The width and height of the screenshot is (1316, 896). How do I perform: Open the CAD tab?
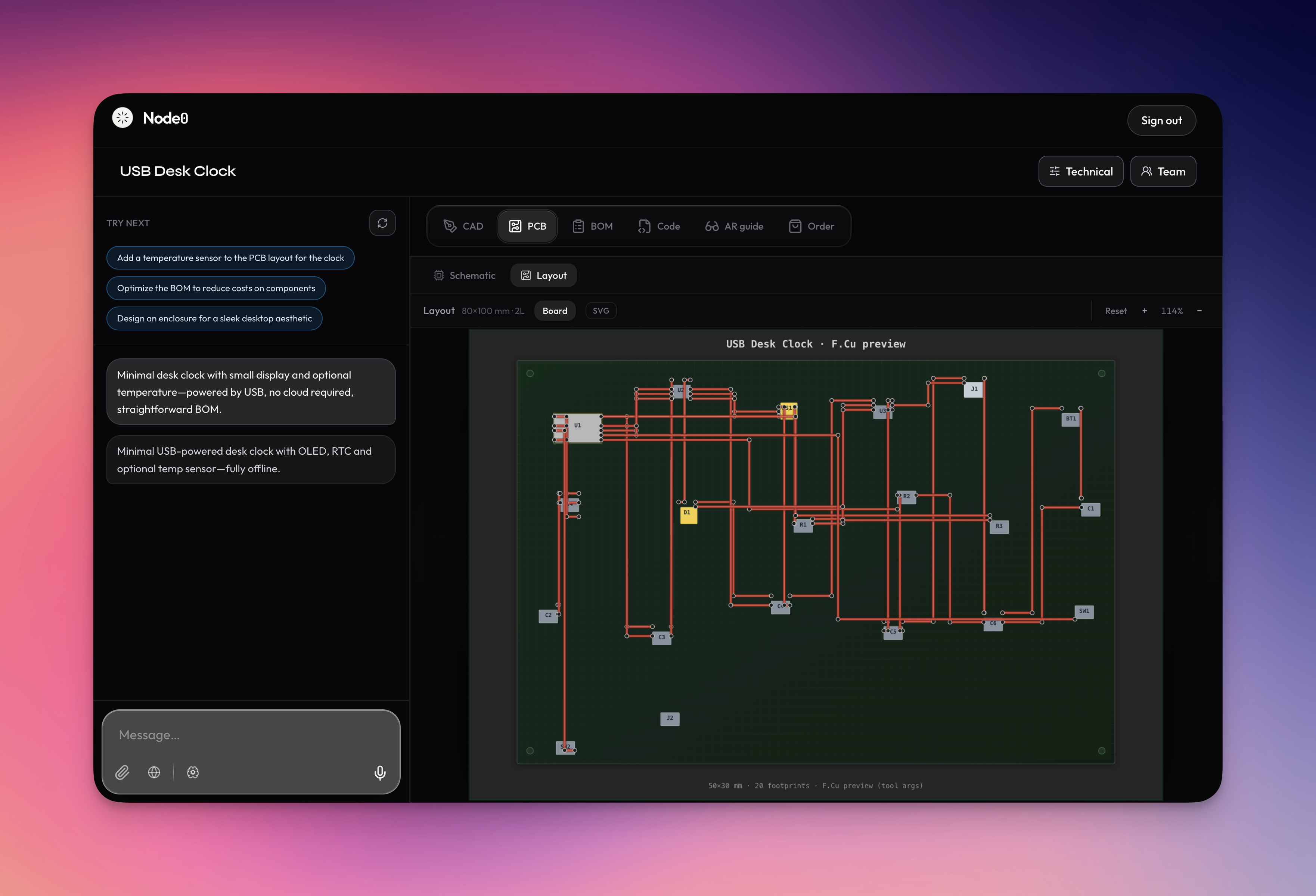click(463, 226)
